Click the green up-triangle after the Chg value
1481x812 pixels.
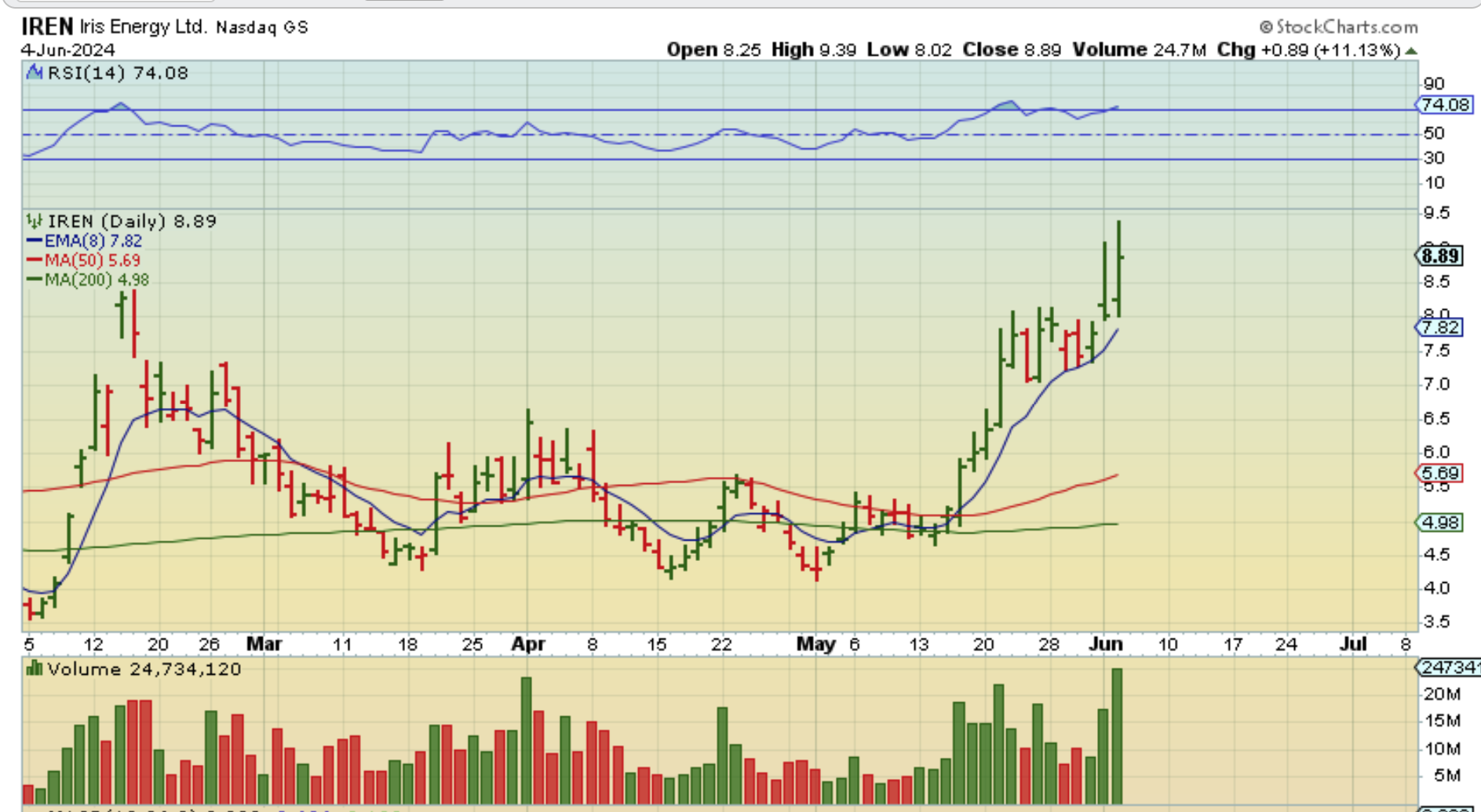point(1411,51)
